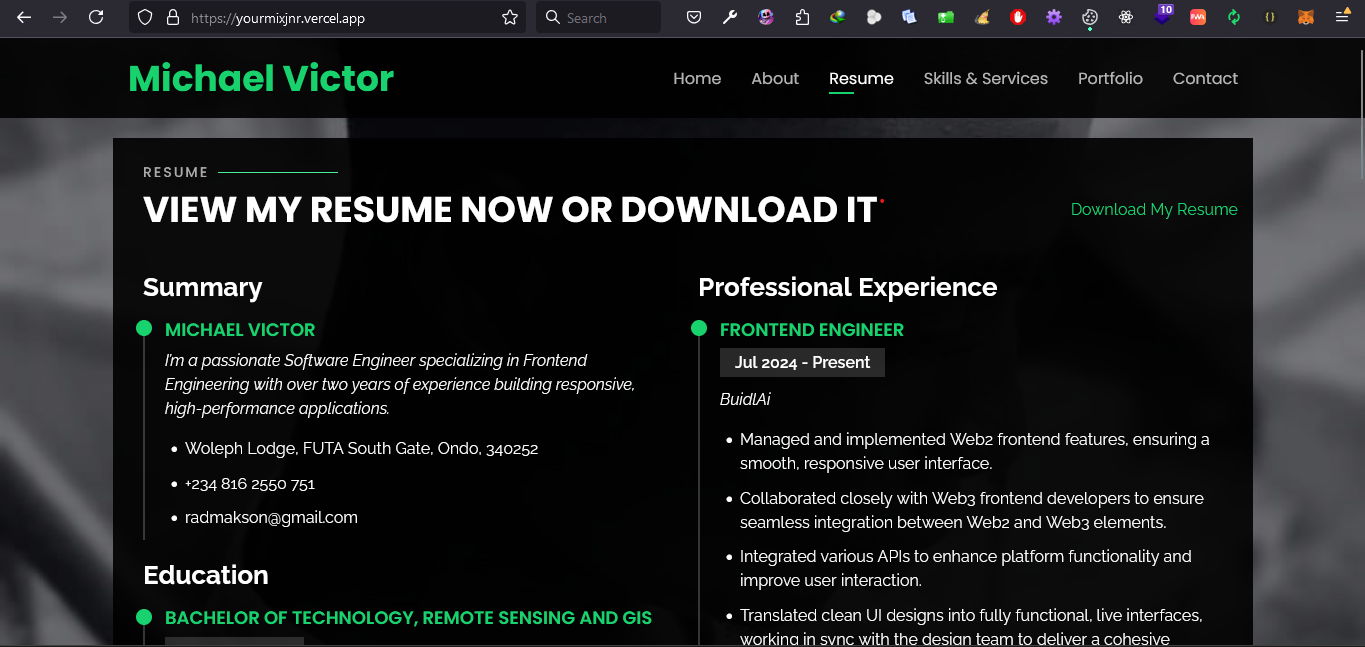The height and width of the screenshot is (647, 1365).
Task: Bookmark this page using the star icon
Action: (510, 17)
